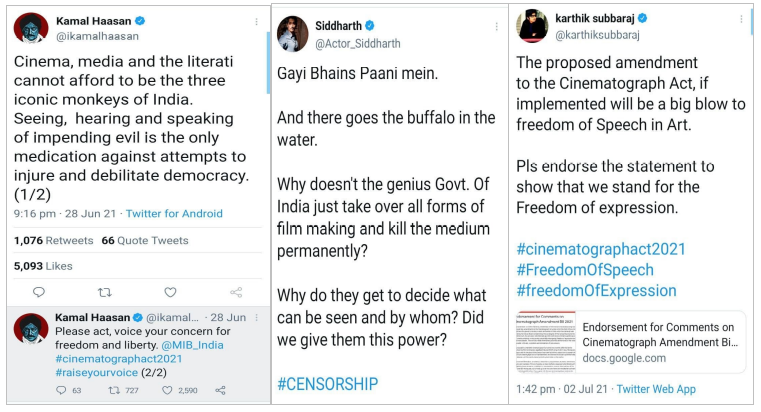Open Siddharth's profile picture

(293, 32)
